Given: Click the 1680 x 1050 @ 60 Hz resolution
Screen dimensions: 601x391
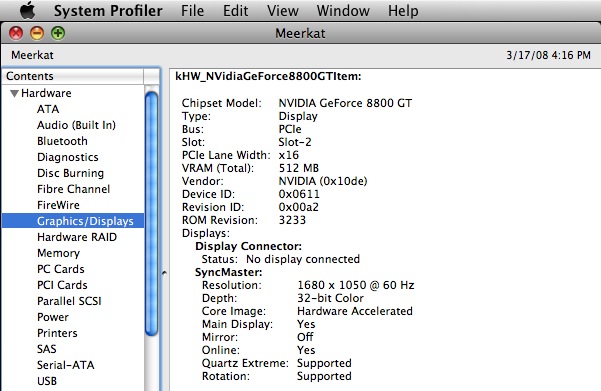Looking at the screenshot, I should [356, 285].
